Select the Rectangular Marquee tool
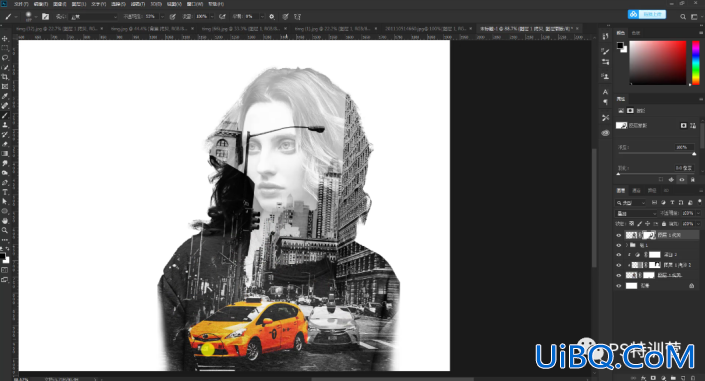This screenshot has height=381, width=705. [5, 48]
